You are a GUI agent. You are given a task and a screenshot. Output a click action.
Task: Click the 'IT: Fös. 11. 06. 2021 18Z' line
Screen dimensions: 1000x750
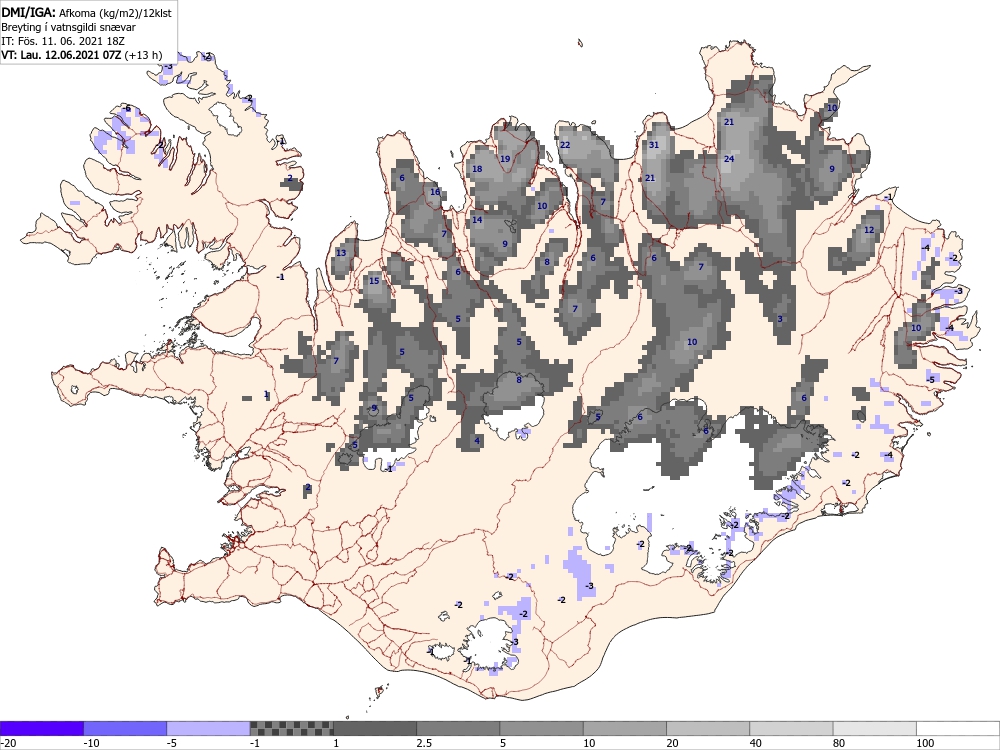(62, 41)
